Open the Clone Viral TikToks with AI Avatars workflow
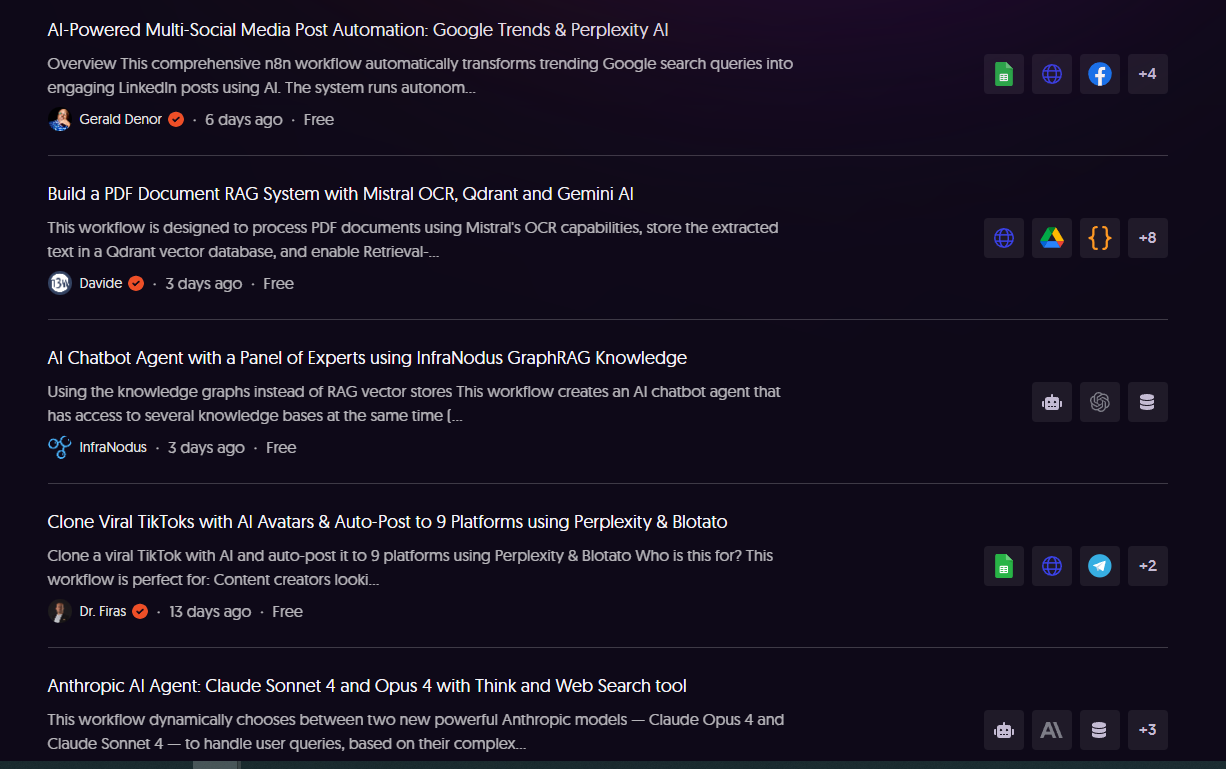The width and height of the screenshot is (1226, 769). [x=387, y=522]
